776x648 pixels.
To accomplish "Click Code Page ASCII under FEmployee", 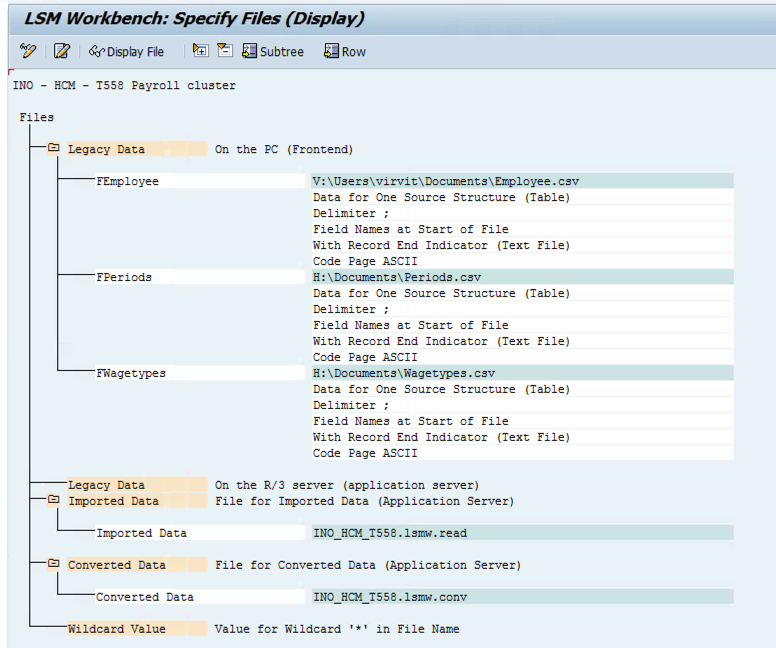I will [x=523, y=261].
